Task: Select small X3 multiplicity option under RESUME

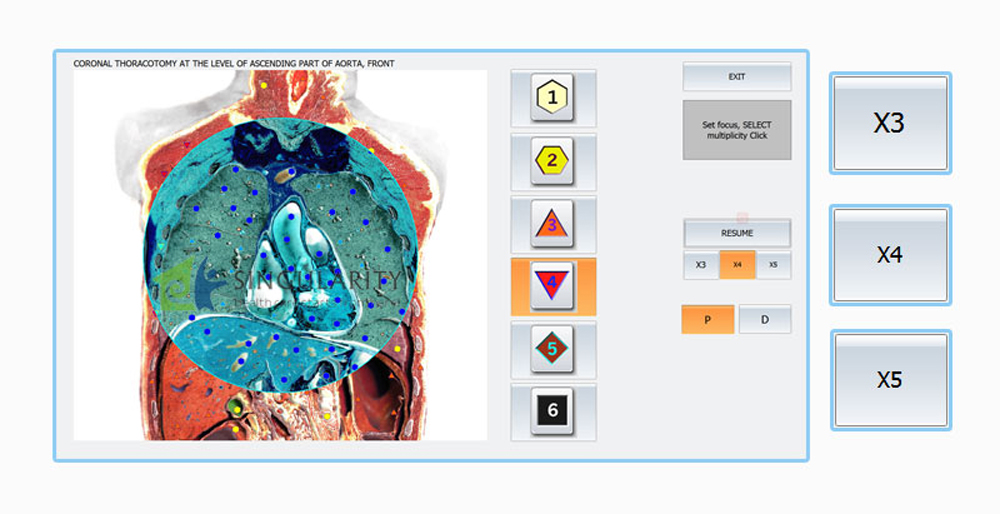Action: 701,265
